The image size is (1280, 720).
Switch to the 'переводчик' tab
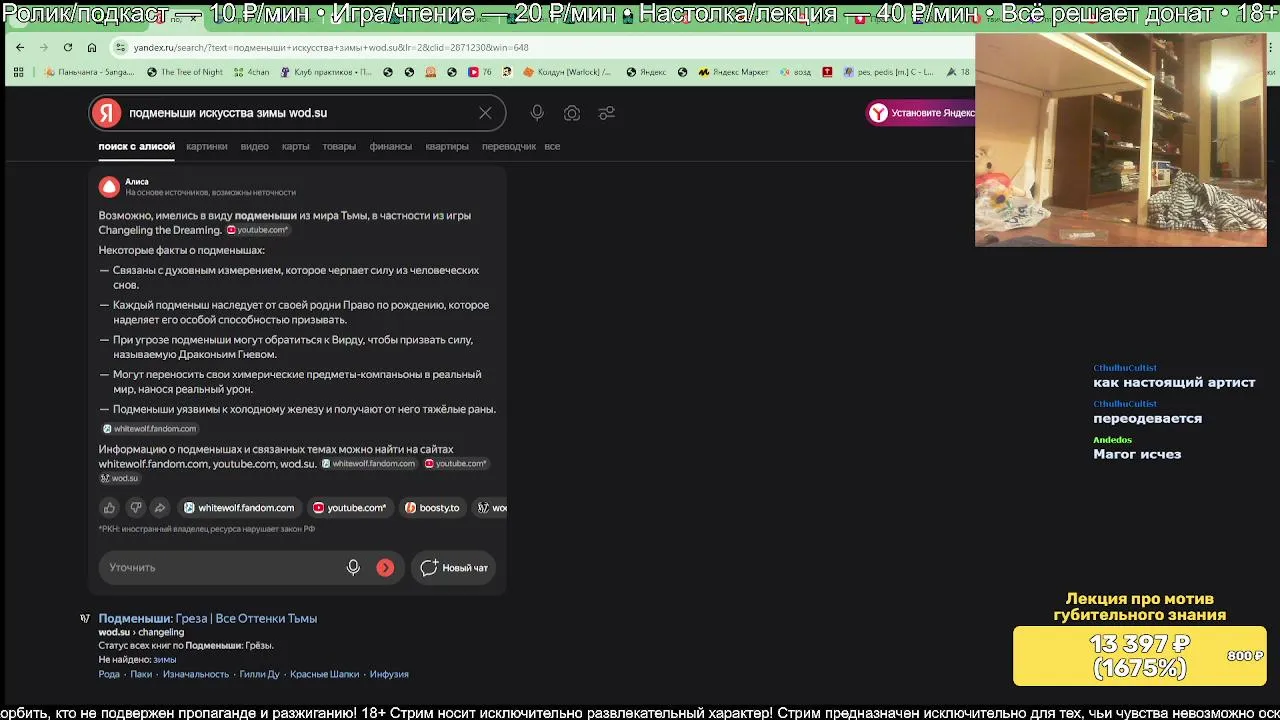point(509,146)
